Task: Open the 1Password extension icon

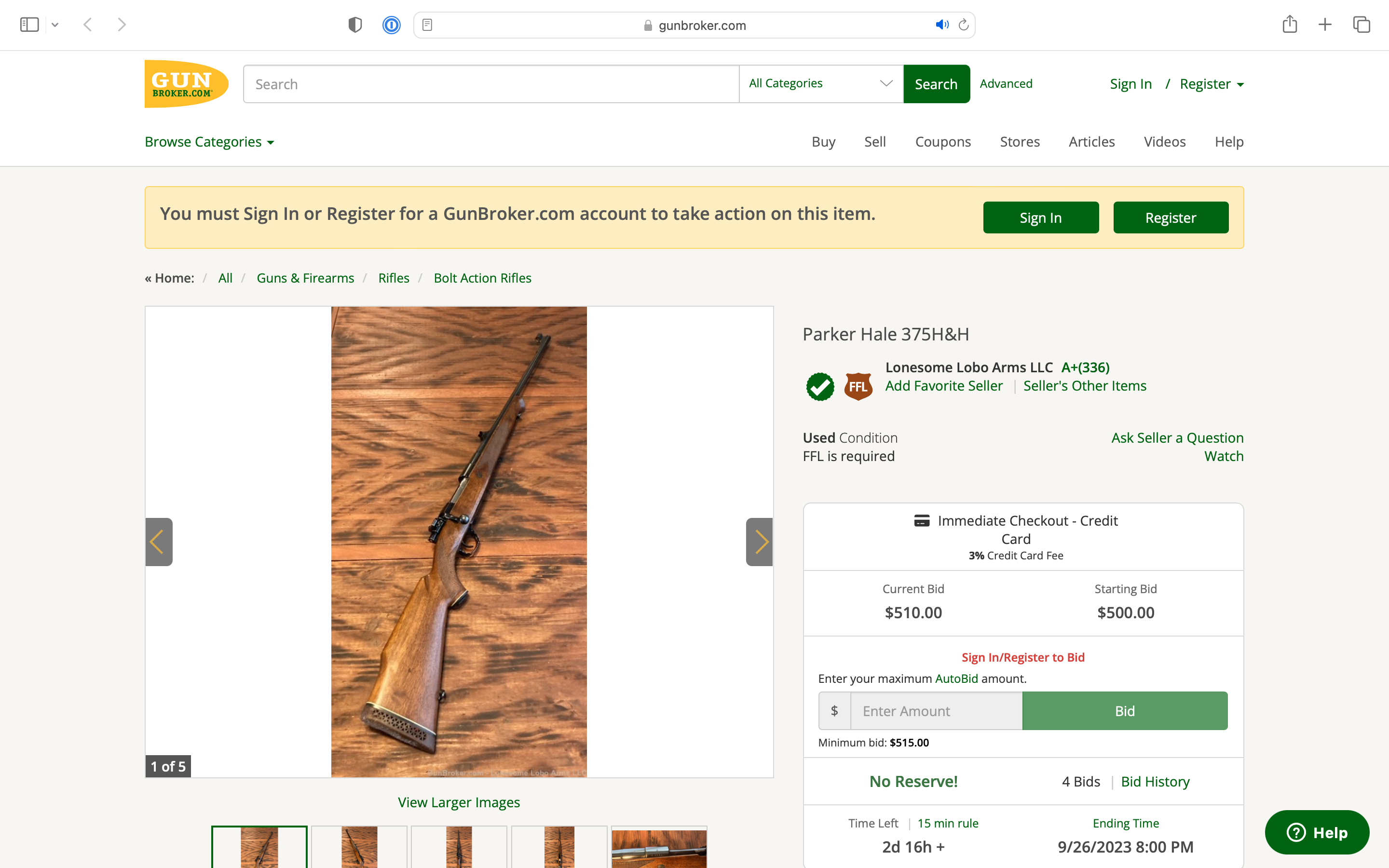Action: tap(392, 25)
